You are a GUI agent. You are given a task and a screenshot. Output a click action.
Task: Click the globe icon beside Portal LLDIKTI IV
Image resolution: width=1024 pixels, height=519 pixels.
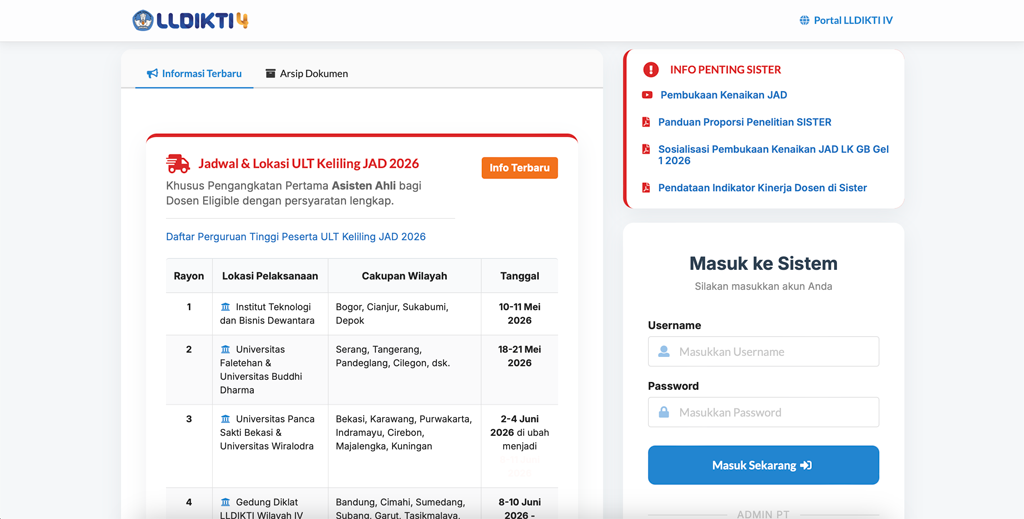point(805,20)
